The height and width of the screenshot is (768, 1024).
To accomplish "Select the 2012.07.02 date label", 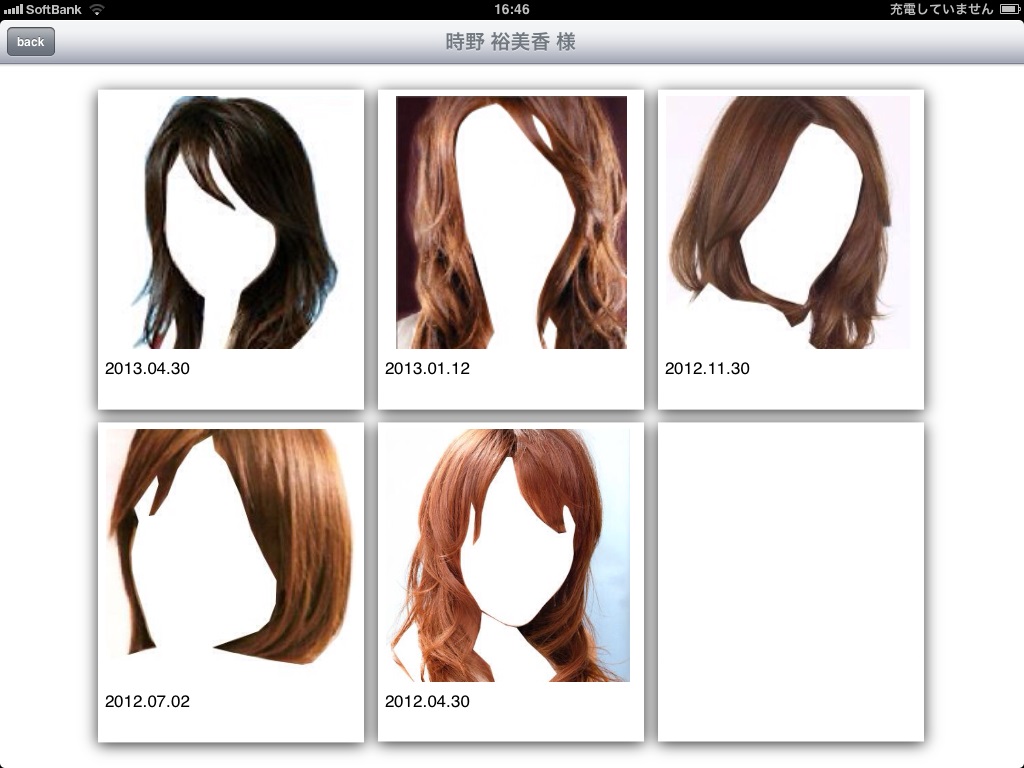I will 147,701.
